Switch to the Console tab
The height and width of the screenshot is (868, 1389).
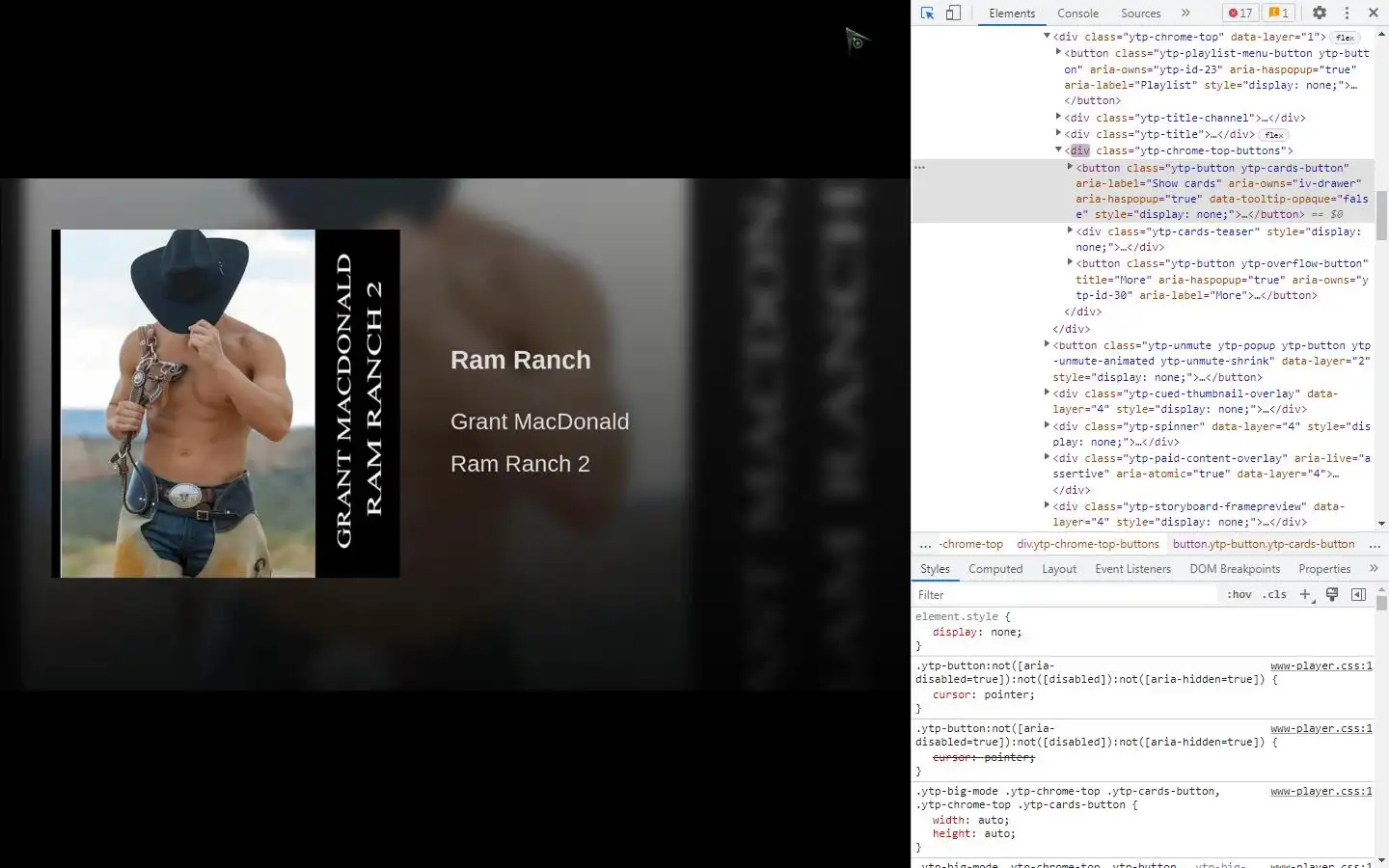[x=1077, y=14]
